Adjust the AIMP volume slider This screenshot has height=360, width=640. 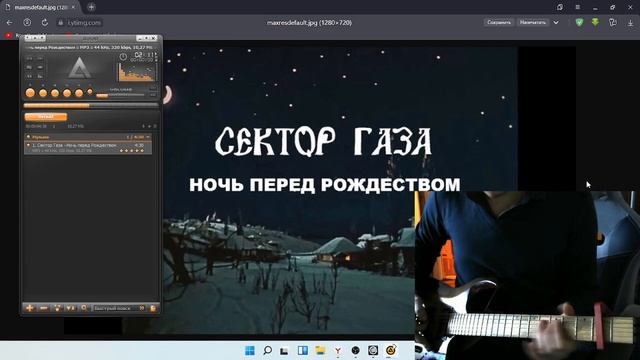120,95
